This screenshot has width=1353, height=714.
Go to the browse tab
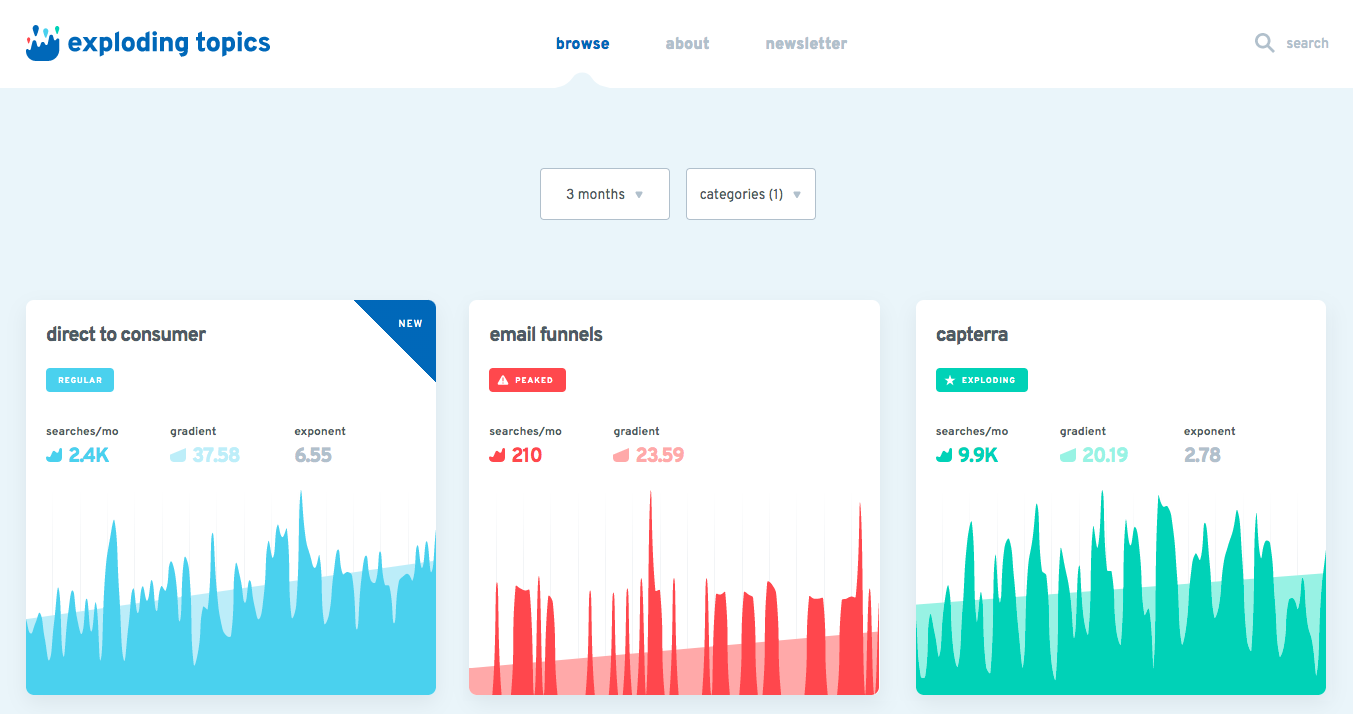tap(583, 44)
